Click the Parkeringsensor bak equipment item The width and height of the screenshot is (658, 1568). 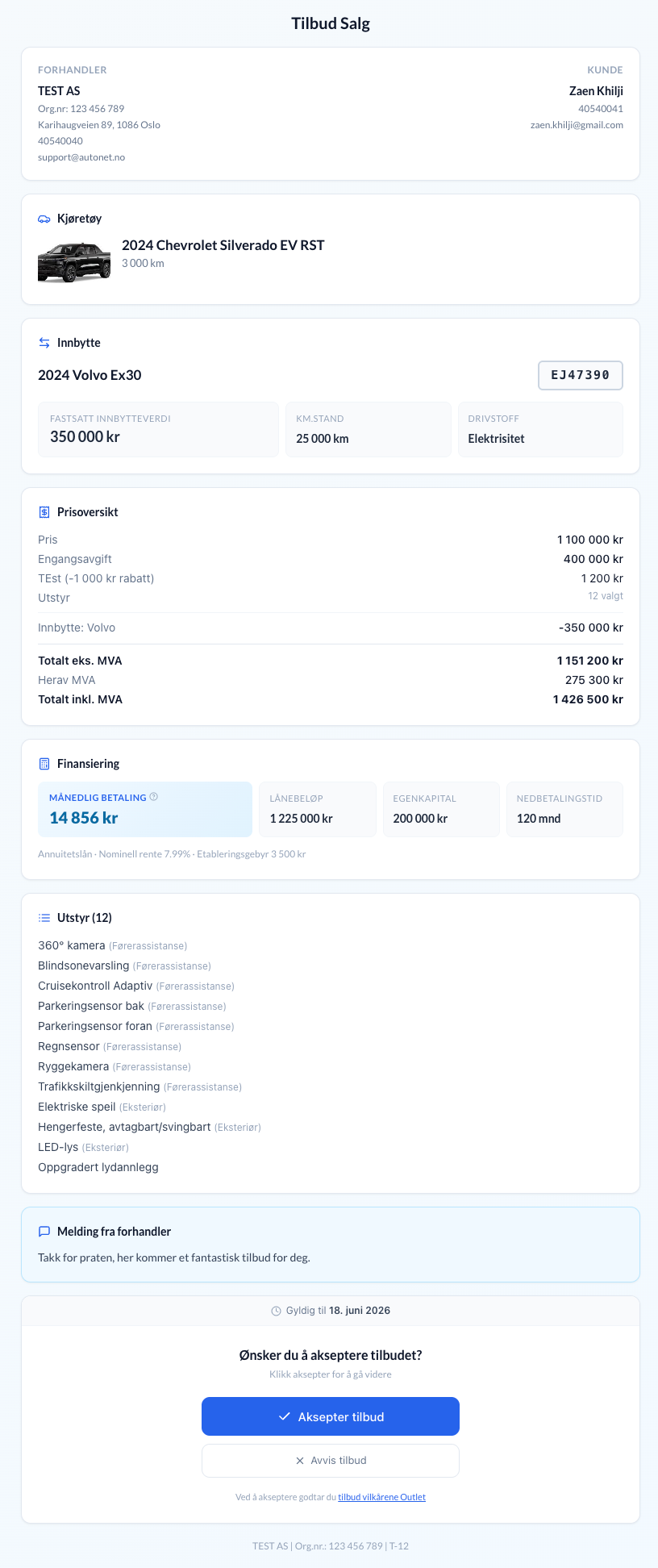coord(132,1006)
